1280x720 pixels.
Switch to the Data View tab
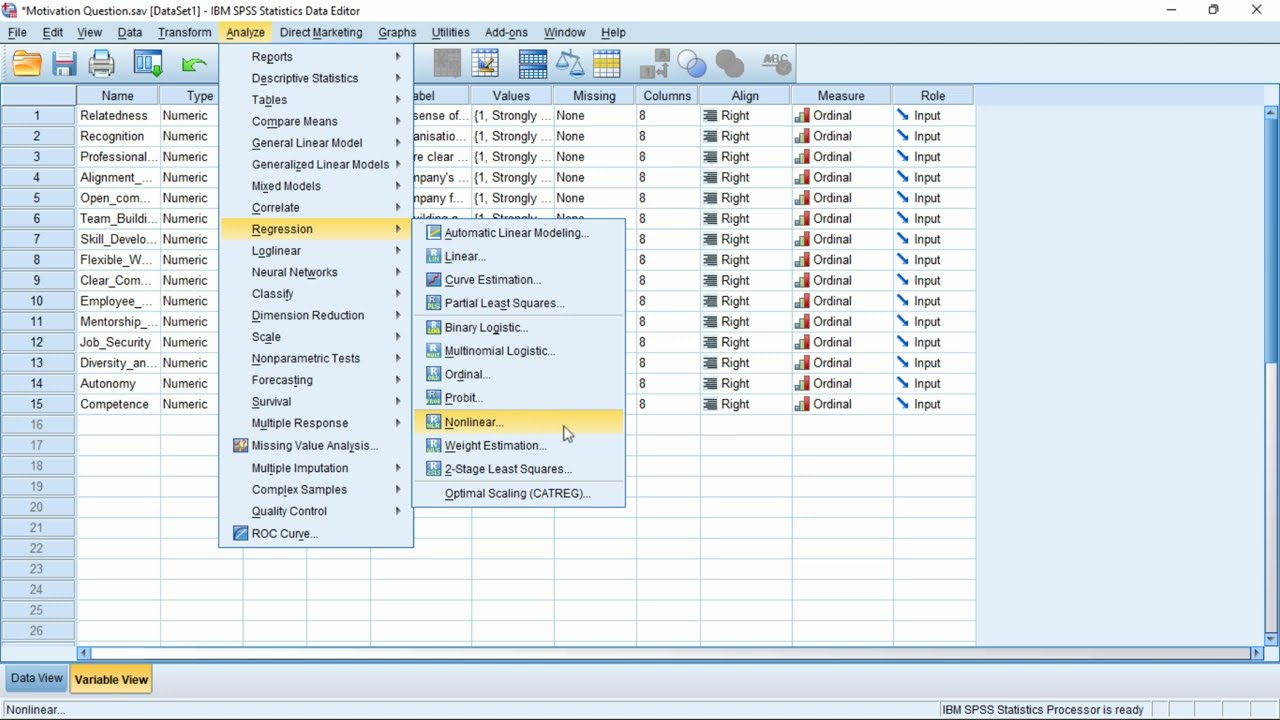coord(36,678)
